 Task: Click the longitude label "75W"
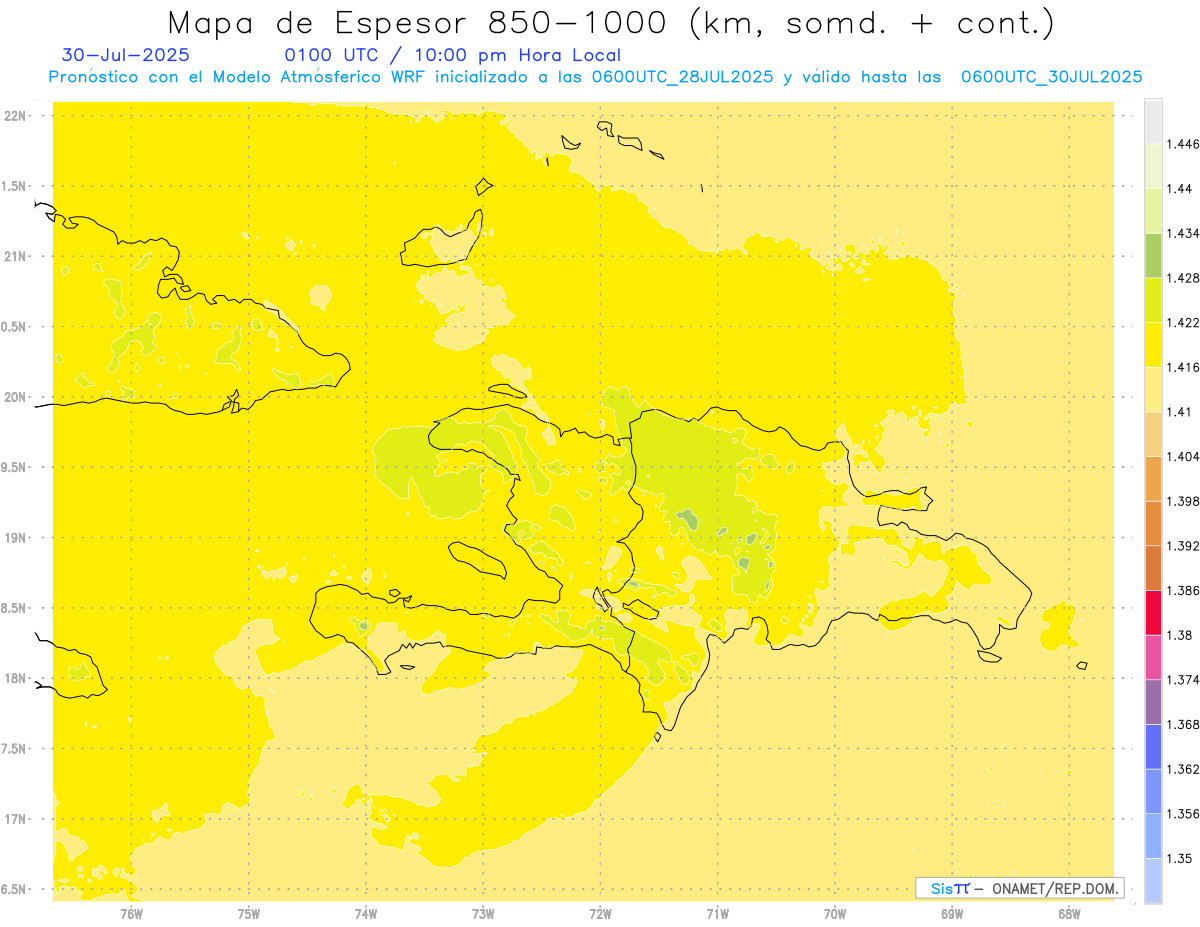coord(249,914)
